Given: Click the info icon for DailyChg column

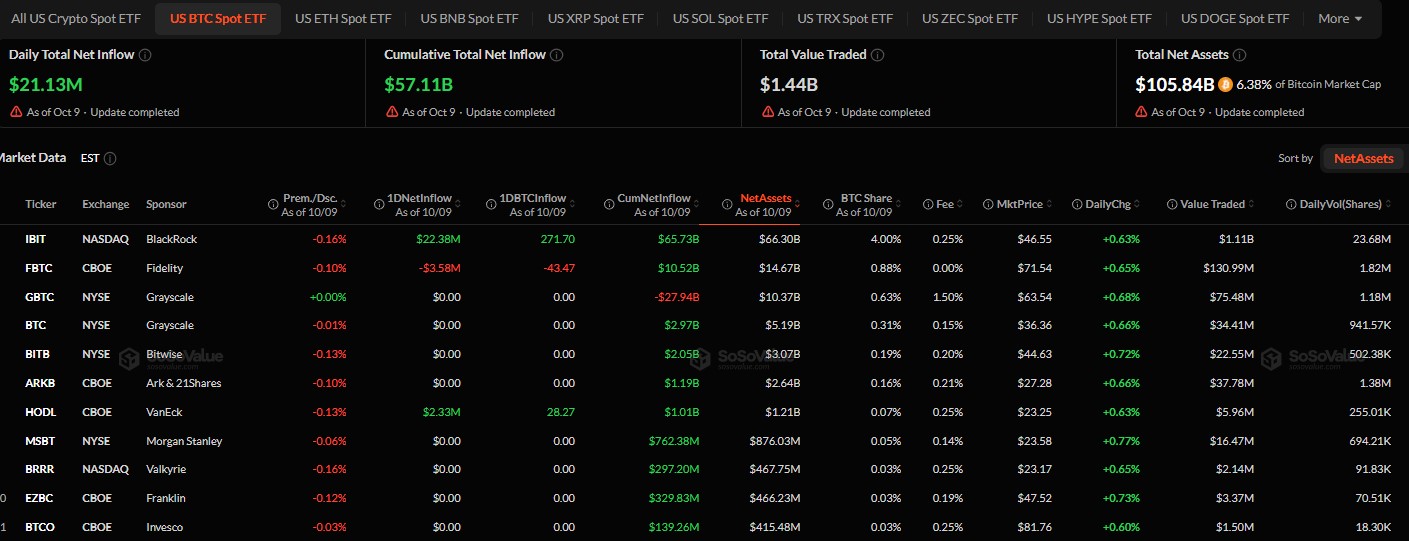Looking at the screenshot, I should click(x=1076, y=204).
